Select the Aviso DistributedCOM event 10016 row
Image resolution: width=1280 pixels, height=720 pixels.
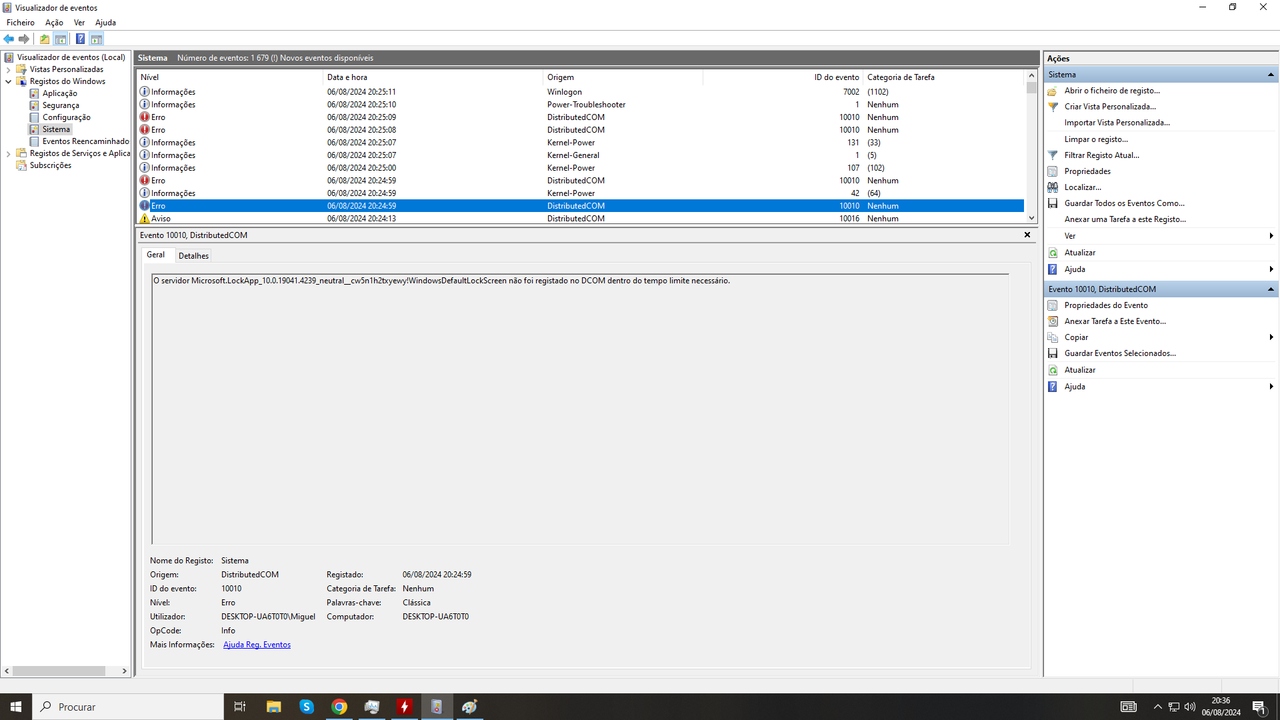pos(581,218)
